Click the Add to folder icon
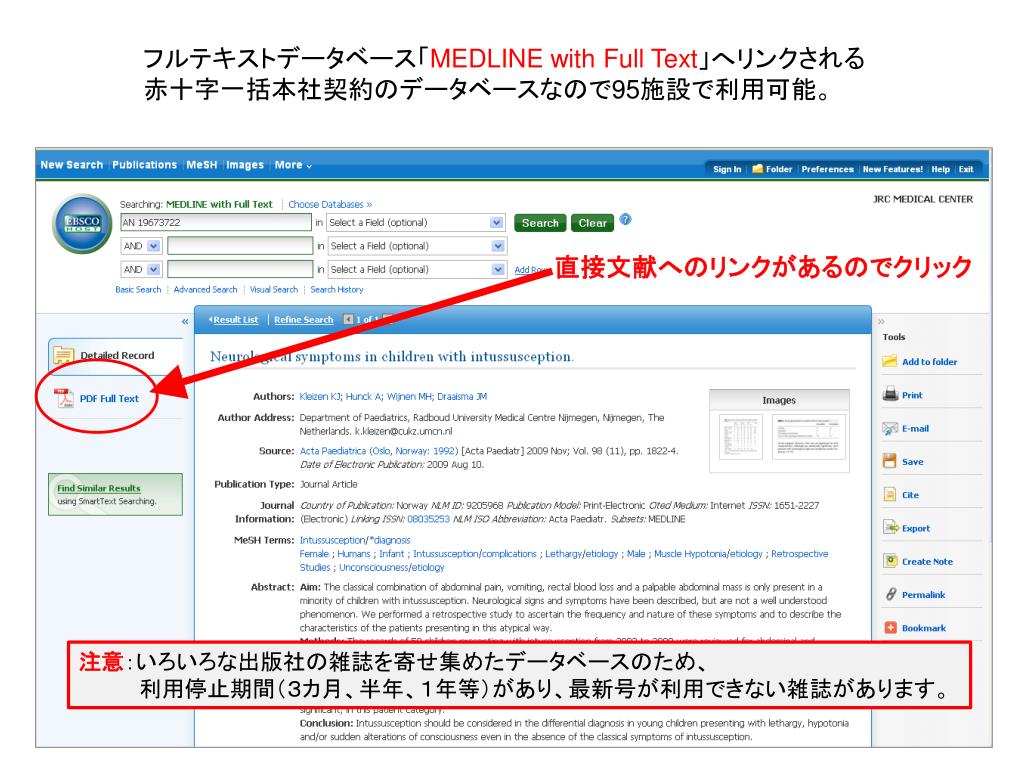Viewport: 1024px width, 768px height. (x=889, y=361)
